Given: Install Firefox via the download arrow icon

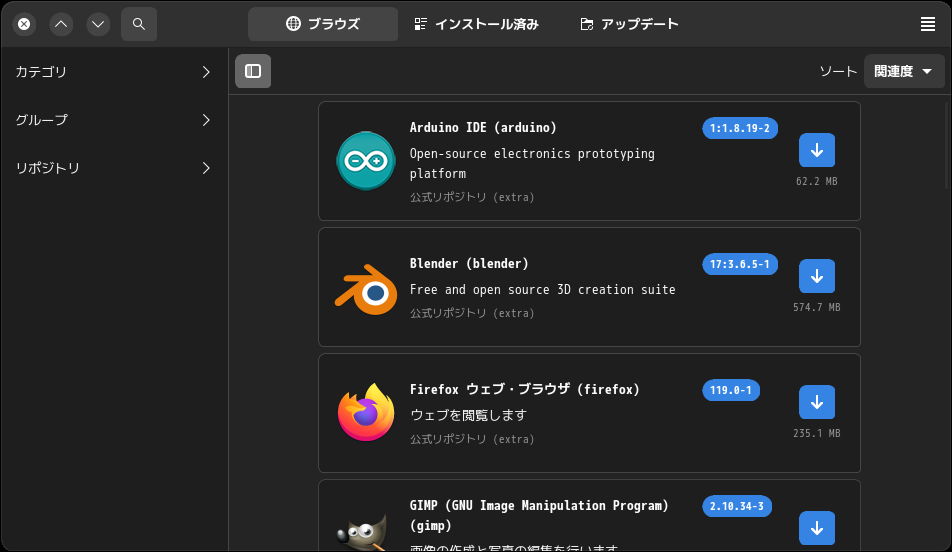Looking at the screenshot, I should [x=817, y=402].
